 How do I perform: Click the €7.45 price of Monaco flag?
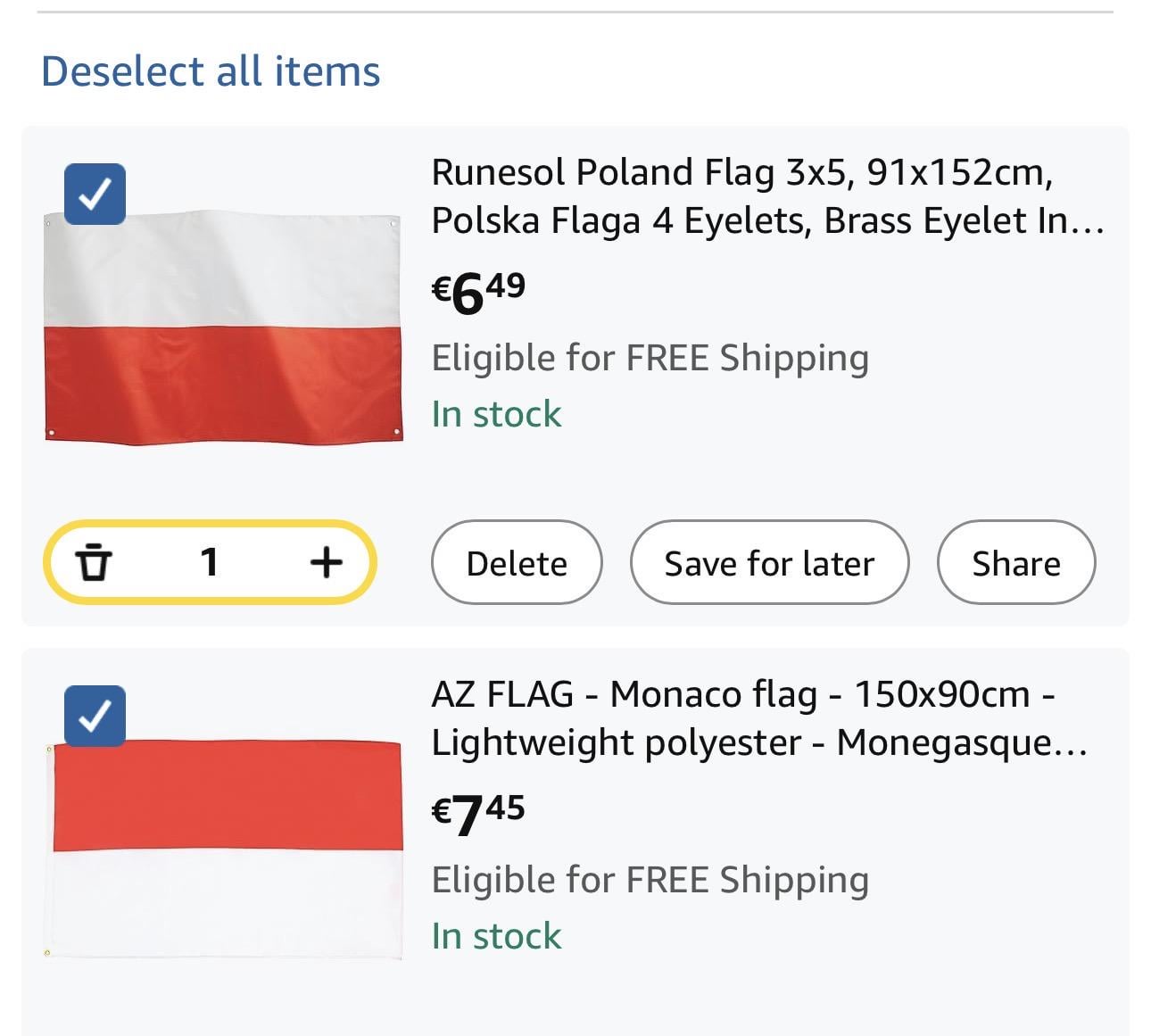(x=479, y=814)
